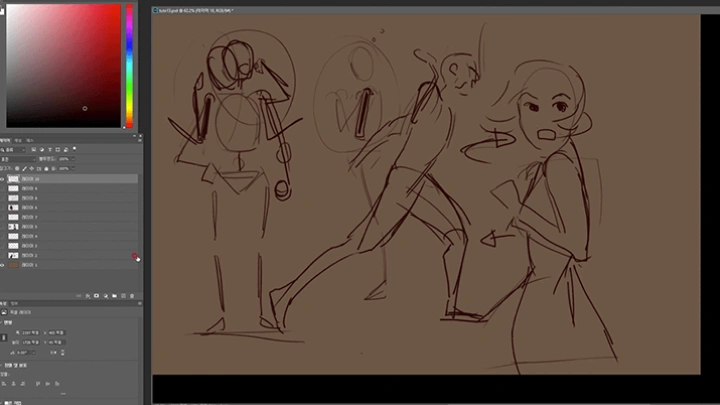
Task: Switch to the Layers tab
Action: (5, 141)
